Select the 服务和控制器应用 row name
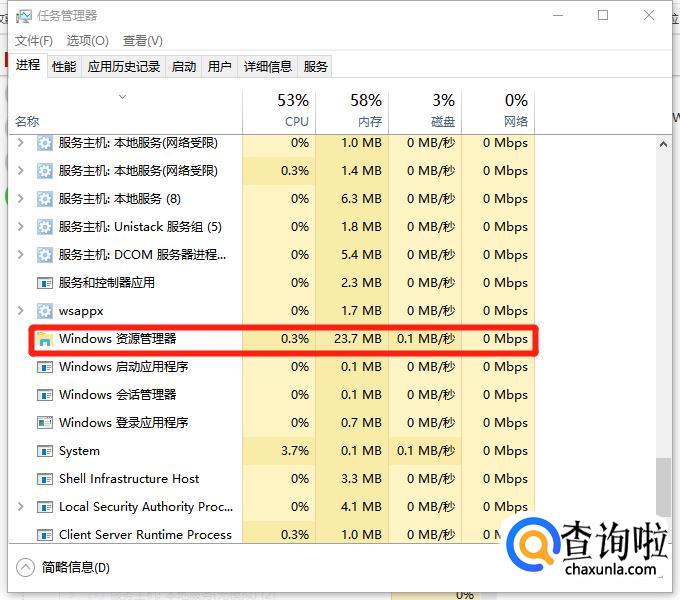This screenshot has width=680, height=600. click(x=107, y=283)
